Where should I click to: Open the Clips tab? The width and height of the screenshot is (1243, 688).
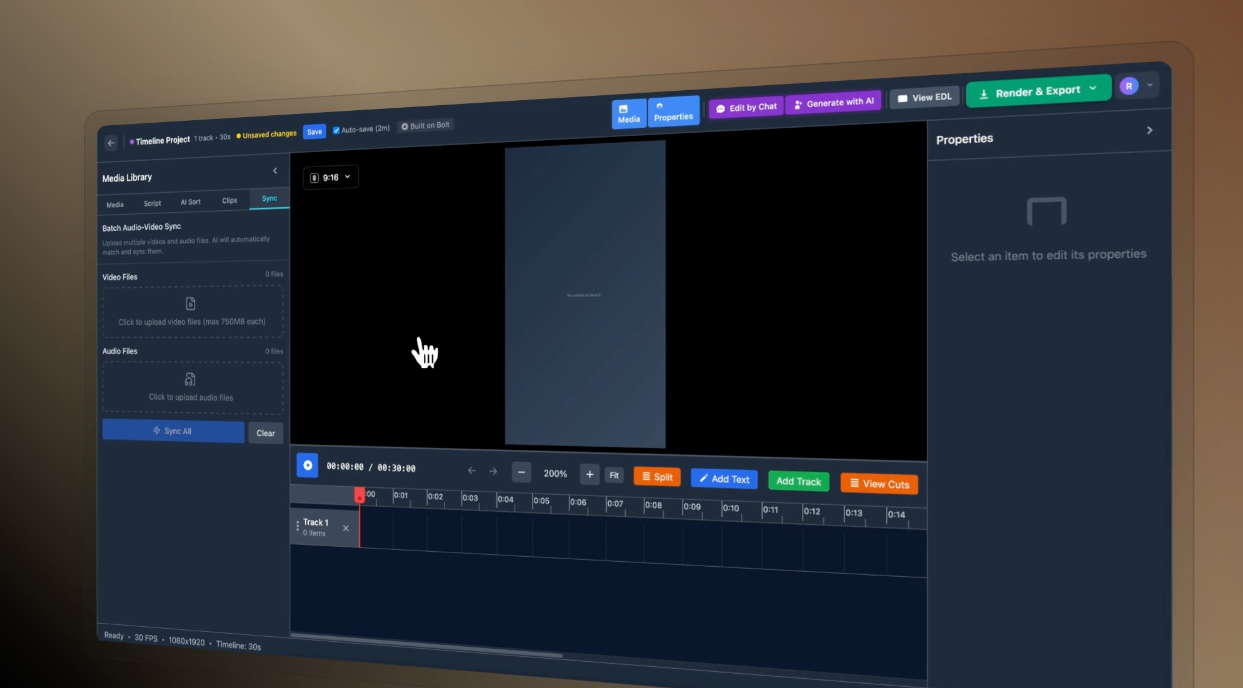click(x=230, y=200)
